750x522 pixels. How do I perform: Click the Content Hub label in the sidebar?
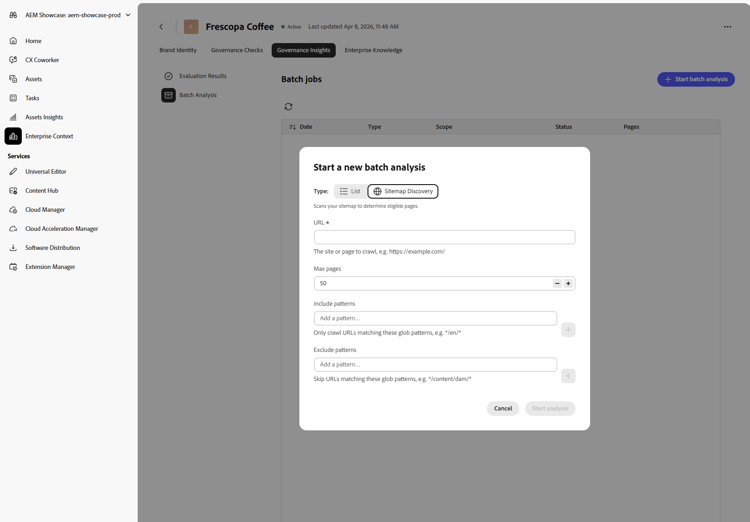click(x=42, y=191)
